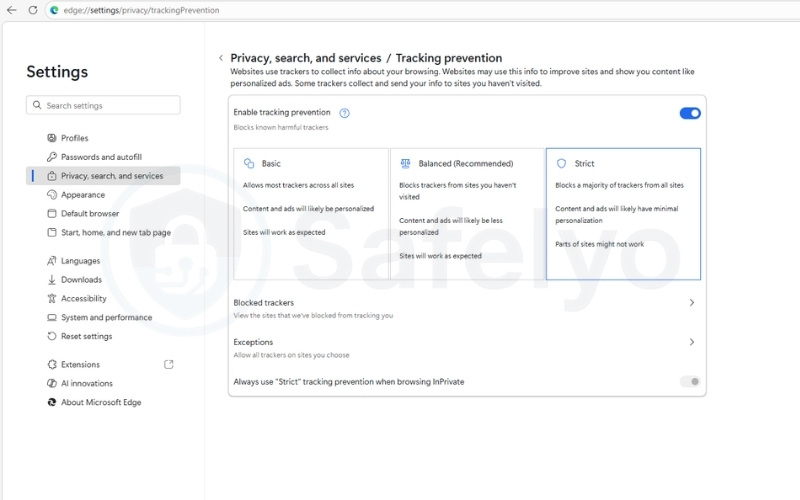Click the Start, home, and new tab page icon
Viewport: 800px width, 500px height.
(52, 232)
